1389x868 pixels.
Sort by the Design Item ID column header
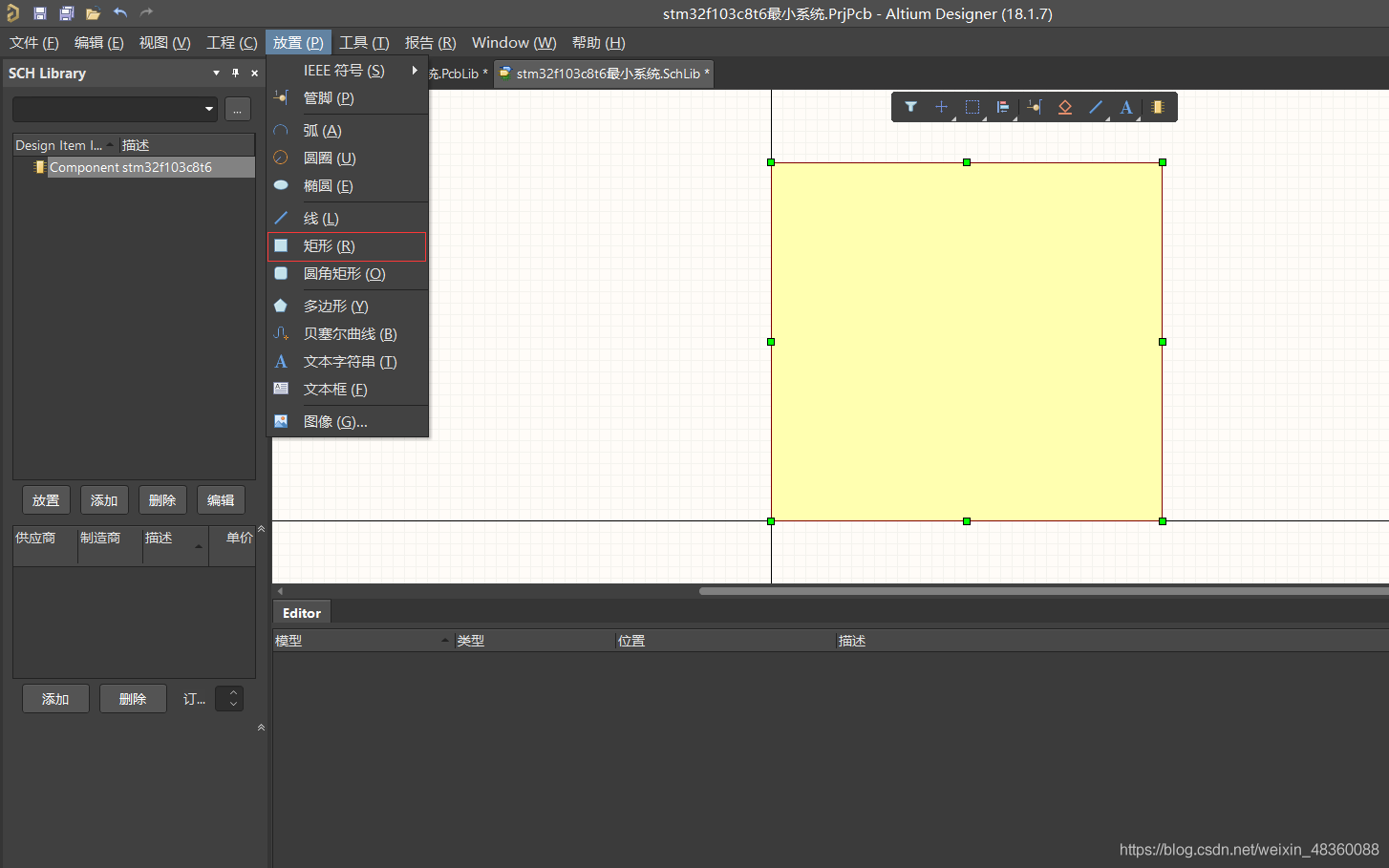[x=65, y=145]
